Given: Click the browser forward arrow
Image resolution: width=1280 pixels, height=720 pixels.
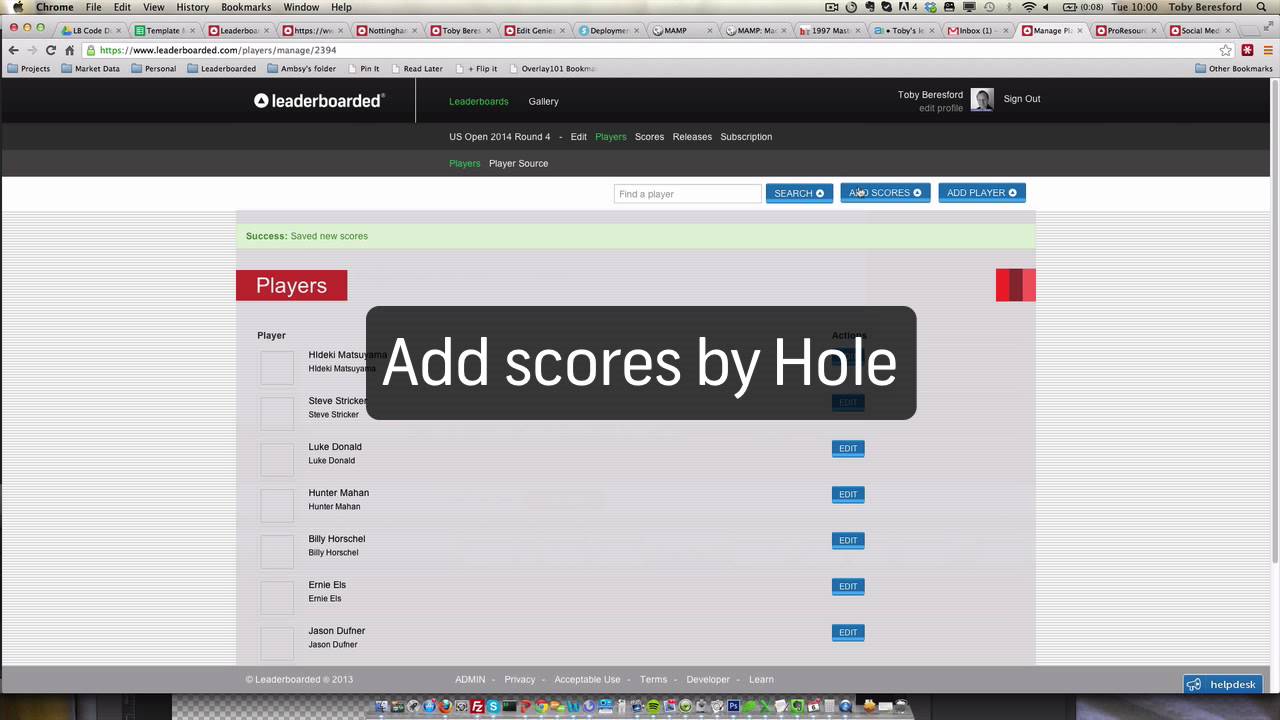Looking at the screenshot, I should 32,50.
